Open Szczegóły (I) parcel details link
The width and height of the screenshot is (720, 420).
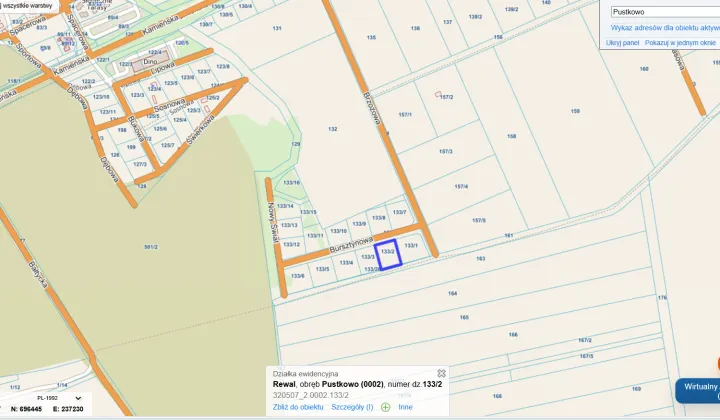pyautogui.click(x=352, y=407)
